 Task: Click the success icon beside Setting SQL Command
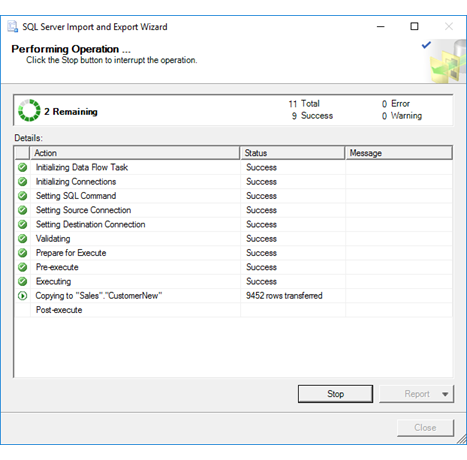(x=22, y=196)
